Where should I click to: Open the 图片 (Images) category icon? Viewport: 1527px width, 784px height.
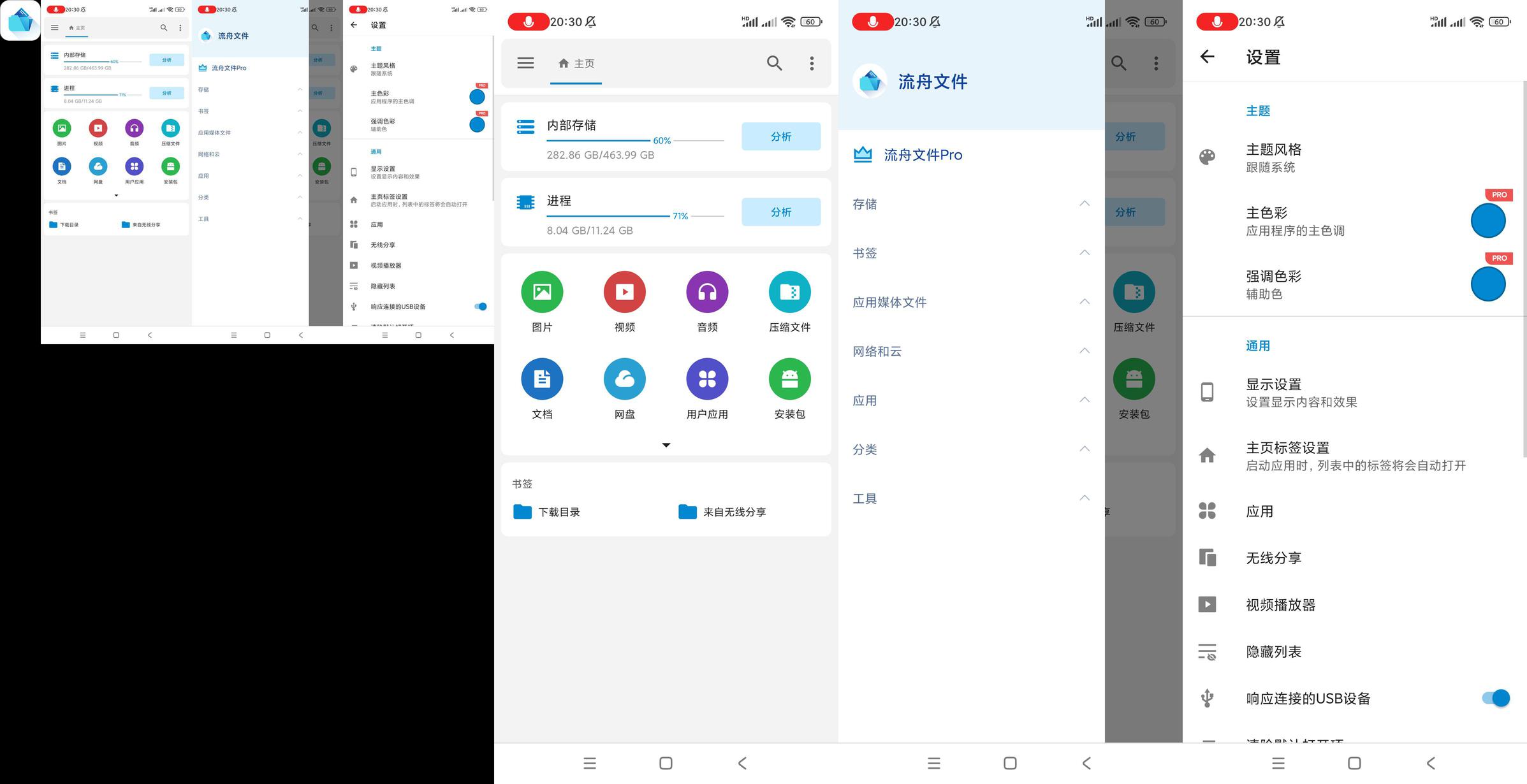[542, 292]
